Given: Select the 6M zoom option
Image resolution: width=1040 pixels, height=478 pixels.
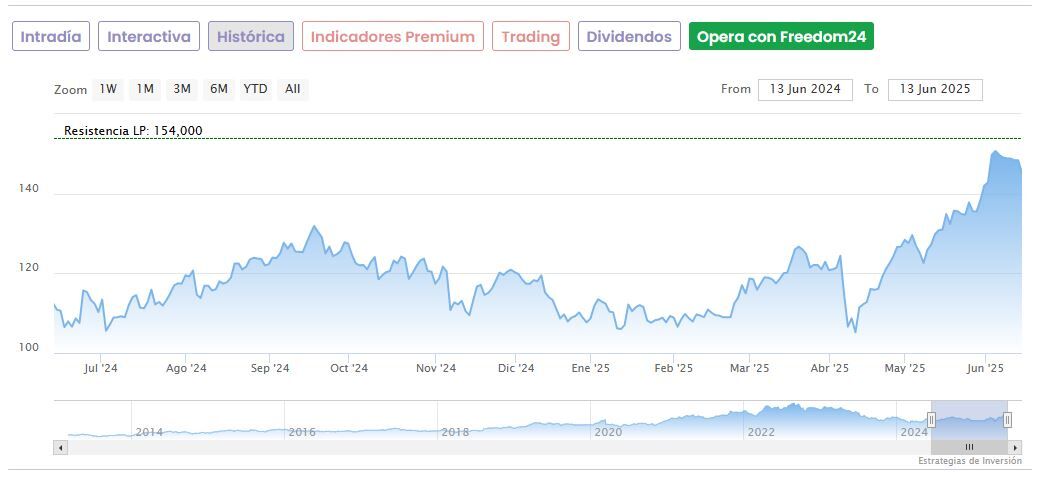Looking at the screenshot, I should [x=218, y=89].
